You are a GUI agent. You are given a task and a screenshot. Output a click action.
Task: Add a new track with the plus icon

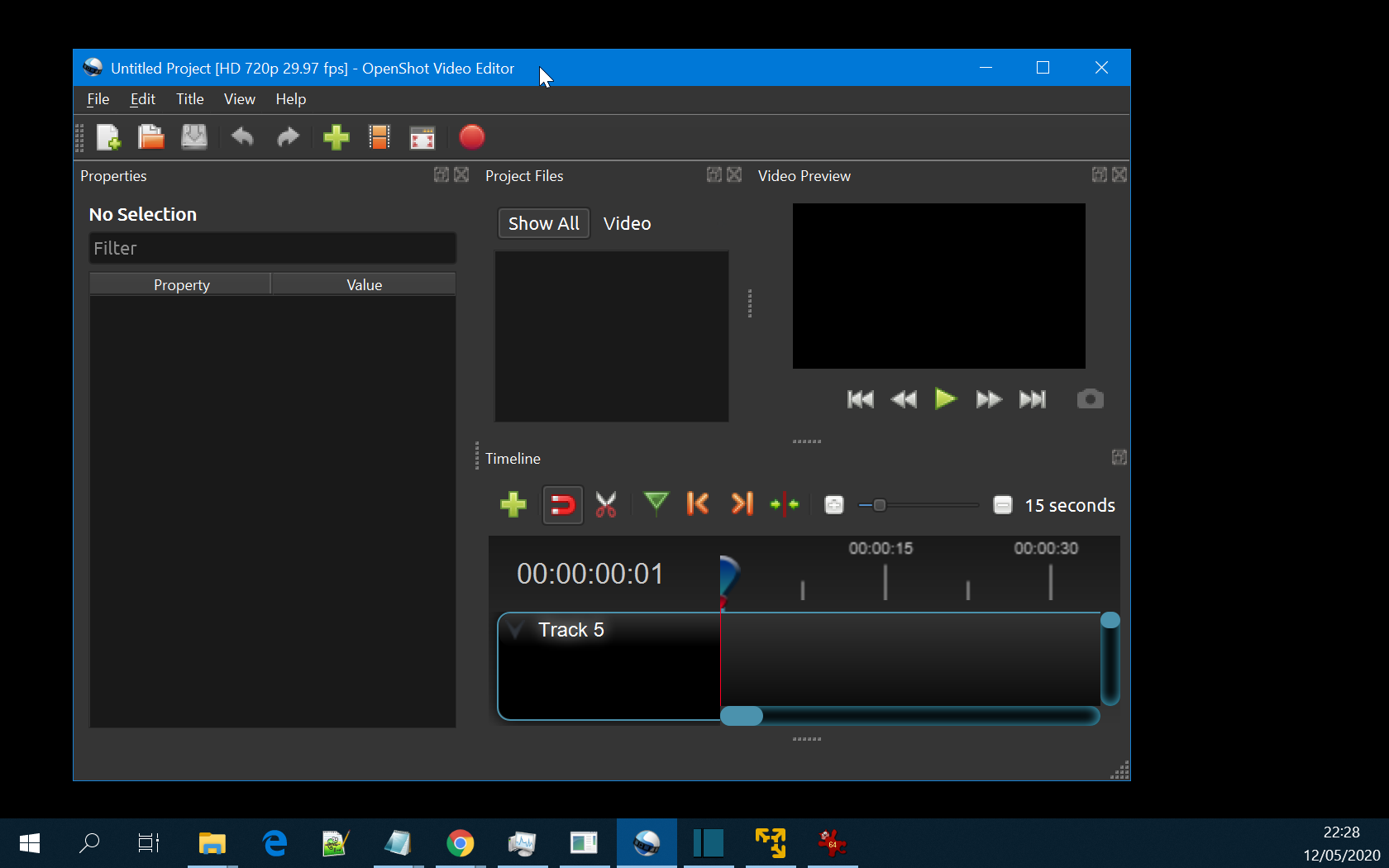click(x=513, y=504)
